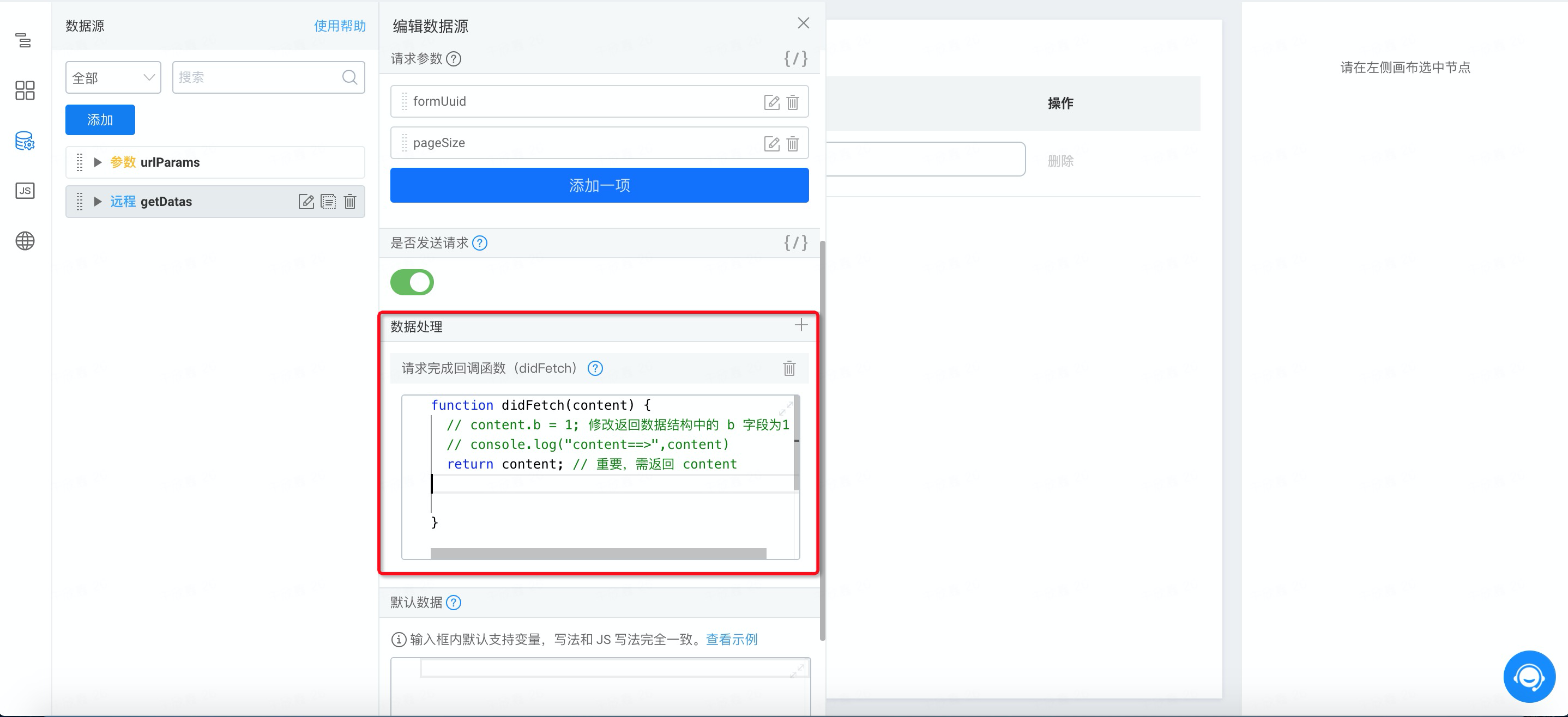
Task: Open the JS actions panel icon
Action: [x=25, y=190]
